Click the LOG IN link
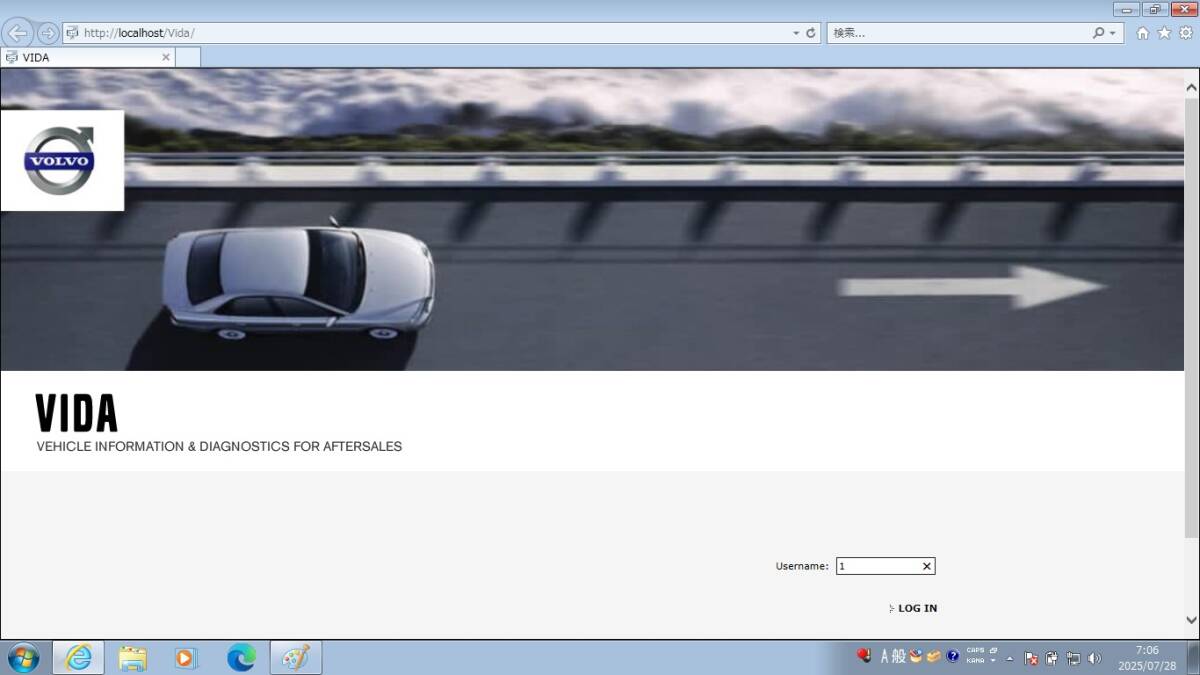The height and width of the screenshot is (675, 1200). tap(917, 608)
